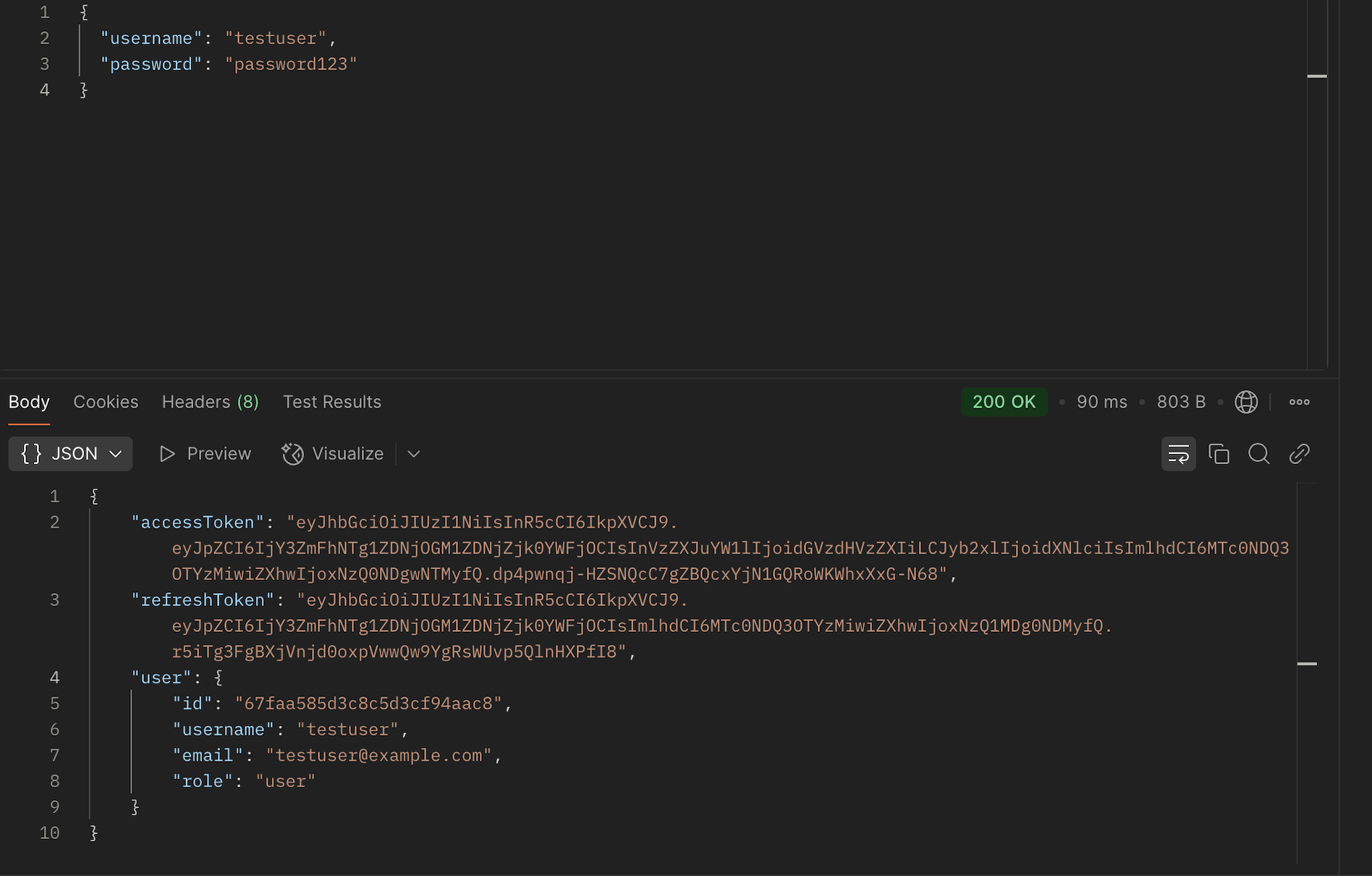View the Test Results tab
The height and width of the screenshot is (876, 1372).
click(331, 402)
